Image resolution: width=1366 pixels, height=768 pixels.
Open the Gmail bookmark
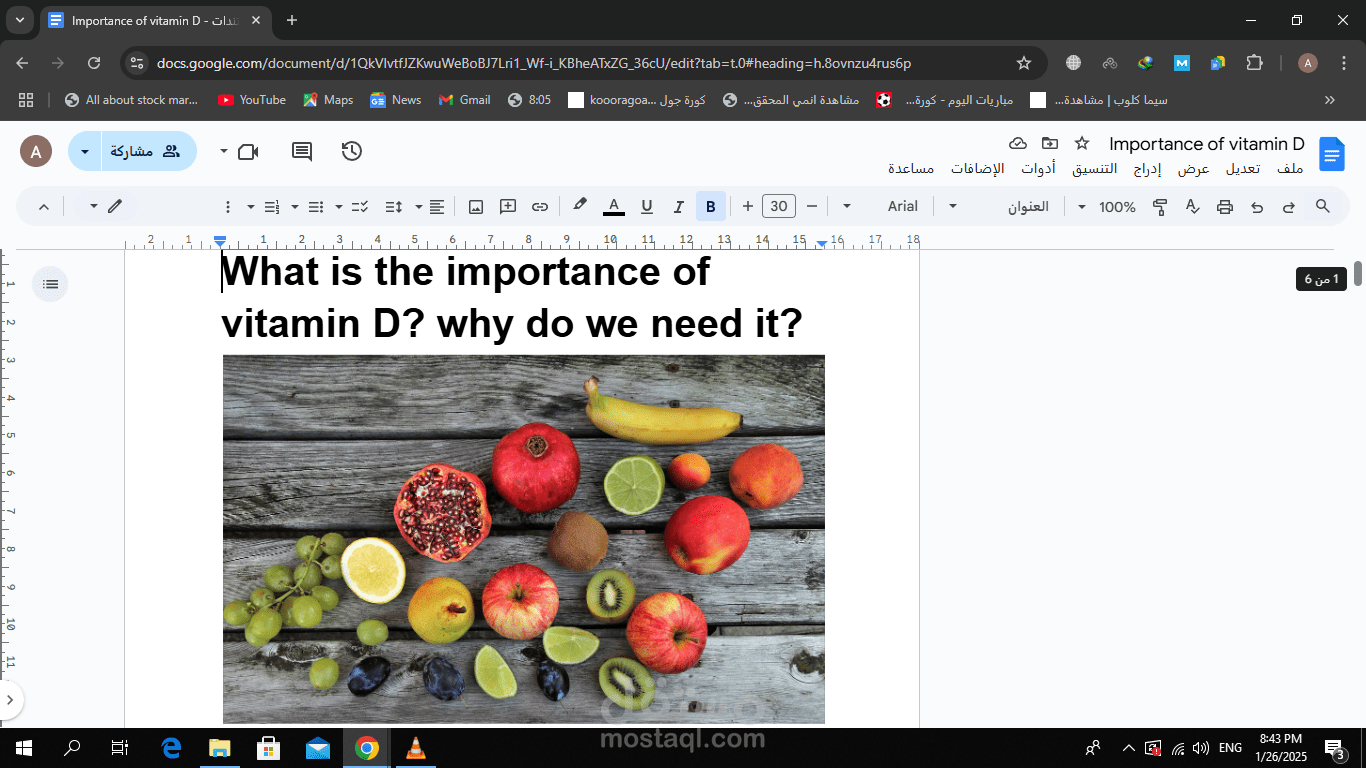tap(464, 100)
